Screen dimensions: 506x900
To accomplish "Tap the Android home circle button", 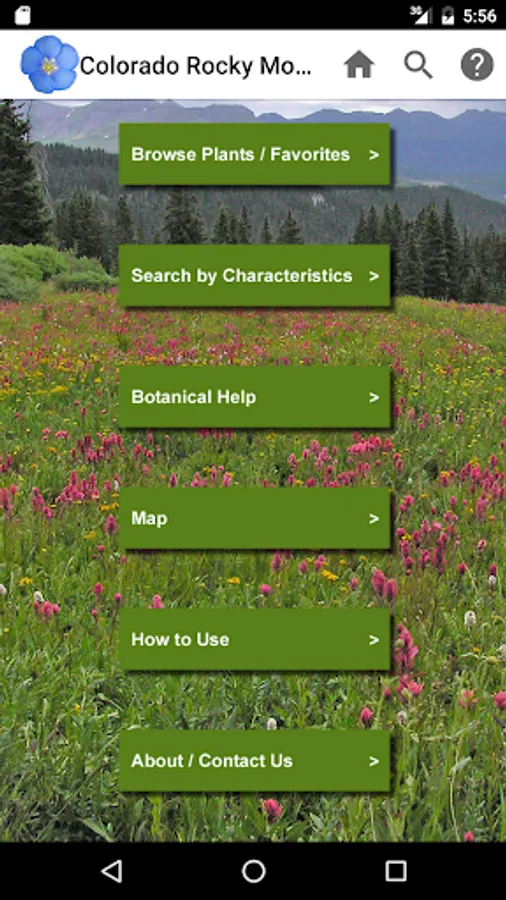I will click(x=253, y=871).
